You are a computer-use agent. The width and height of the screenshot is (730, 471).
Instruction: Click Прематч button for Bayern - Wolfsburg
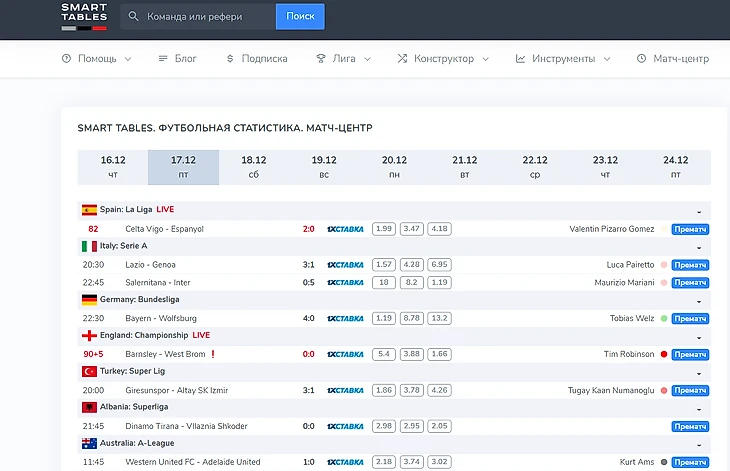pos(689,319)
